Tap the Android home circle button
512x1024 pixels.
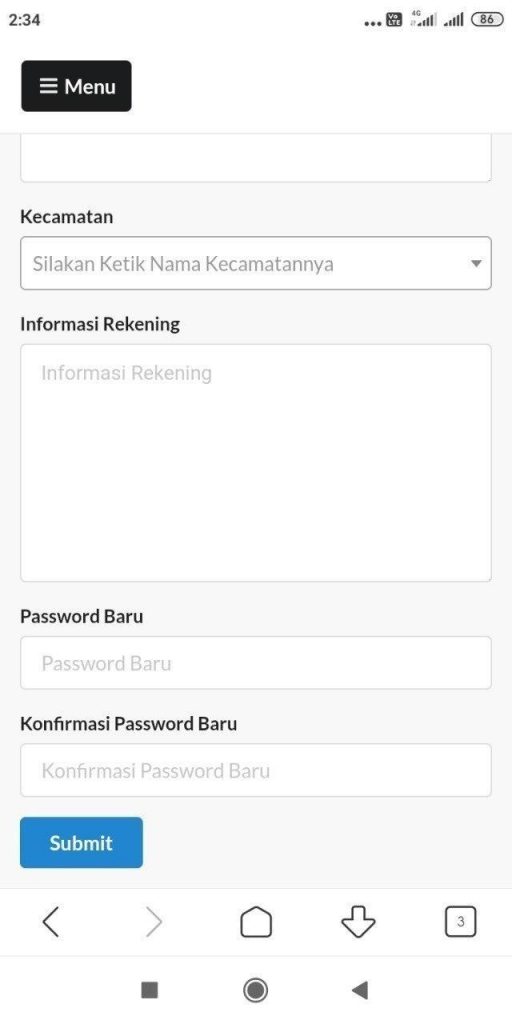point(255,990)
